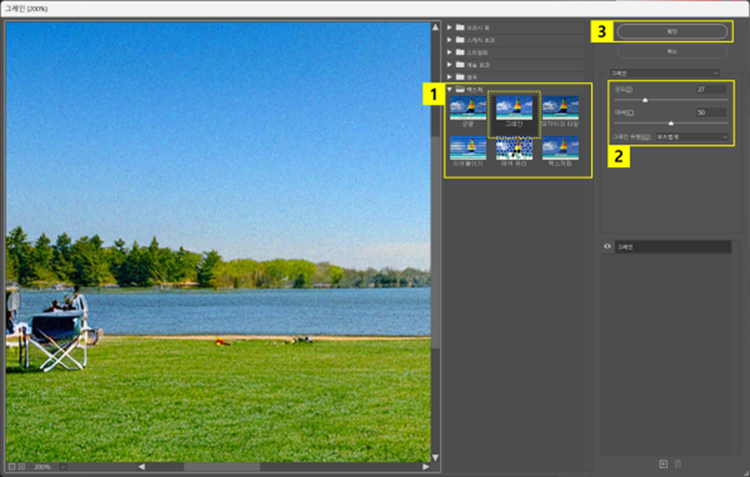Select the 채색 유리 (Stained Glass) thumbnail
Viewport: 750px width, 477px height.
click(x=514, y=148)
